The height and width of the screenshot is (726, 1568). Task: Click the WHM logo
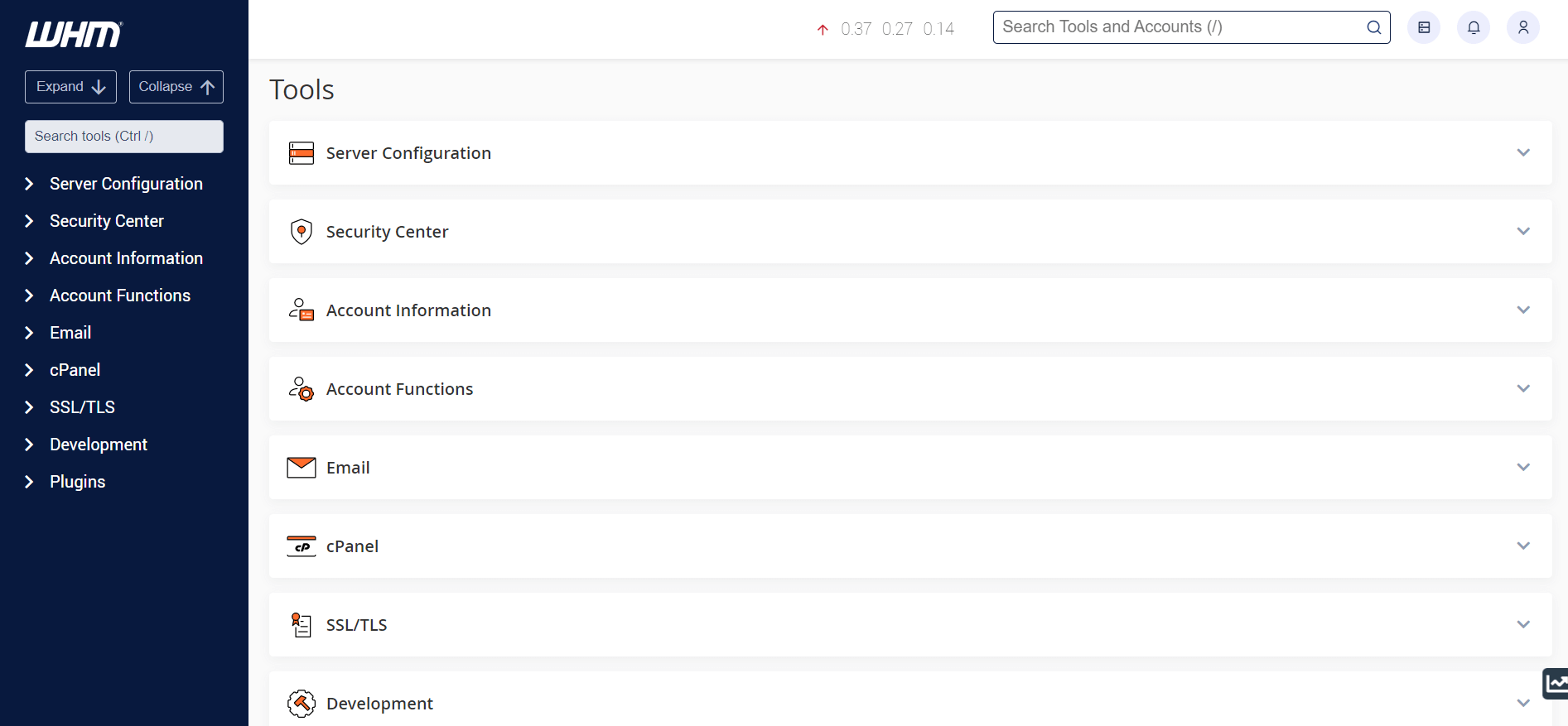[x=74, y=34]
